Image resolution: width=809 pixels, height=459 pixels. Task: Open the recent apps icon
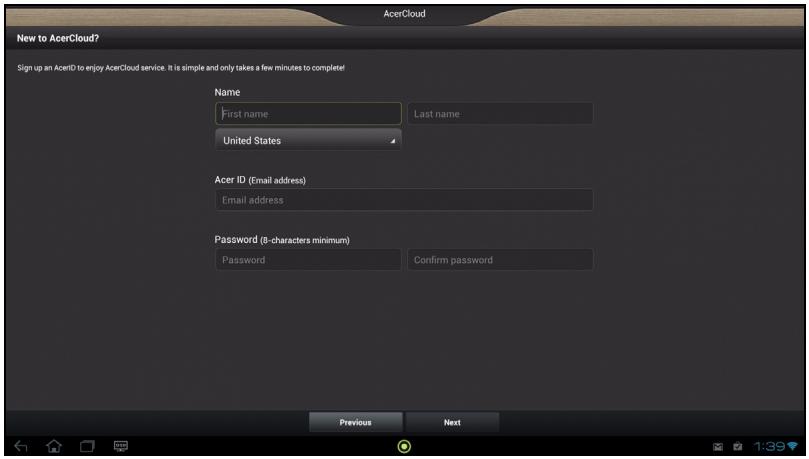tap(87, 446)
